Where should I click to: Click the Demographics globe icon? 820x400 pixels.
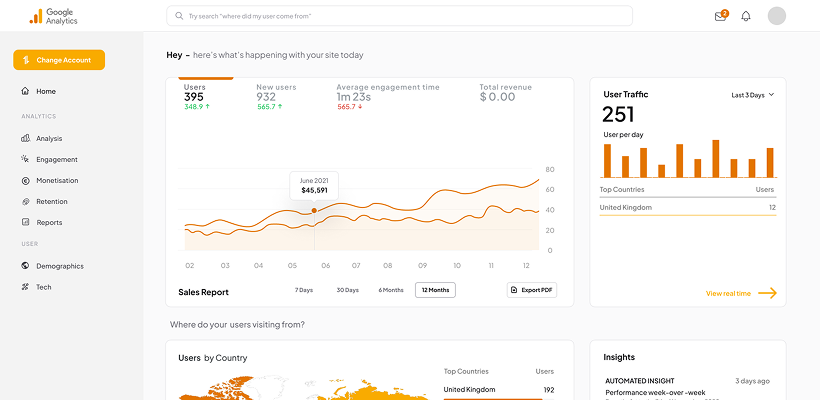click(25, 266)
